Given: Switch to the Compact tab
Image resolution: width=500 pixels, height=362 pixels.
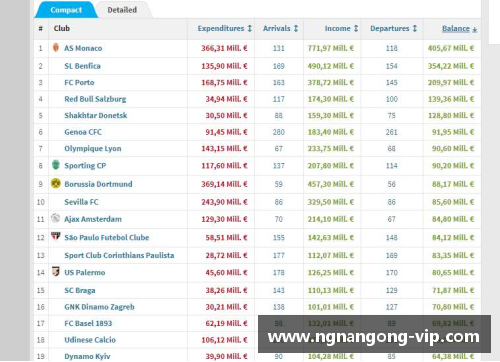Looking at the screenshot, I should click(66, 10).
